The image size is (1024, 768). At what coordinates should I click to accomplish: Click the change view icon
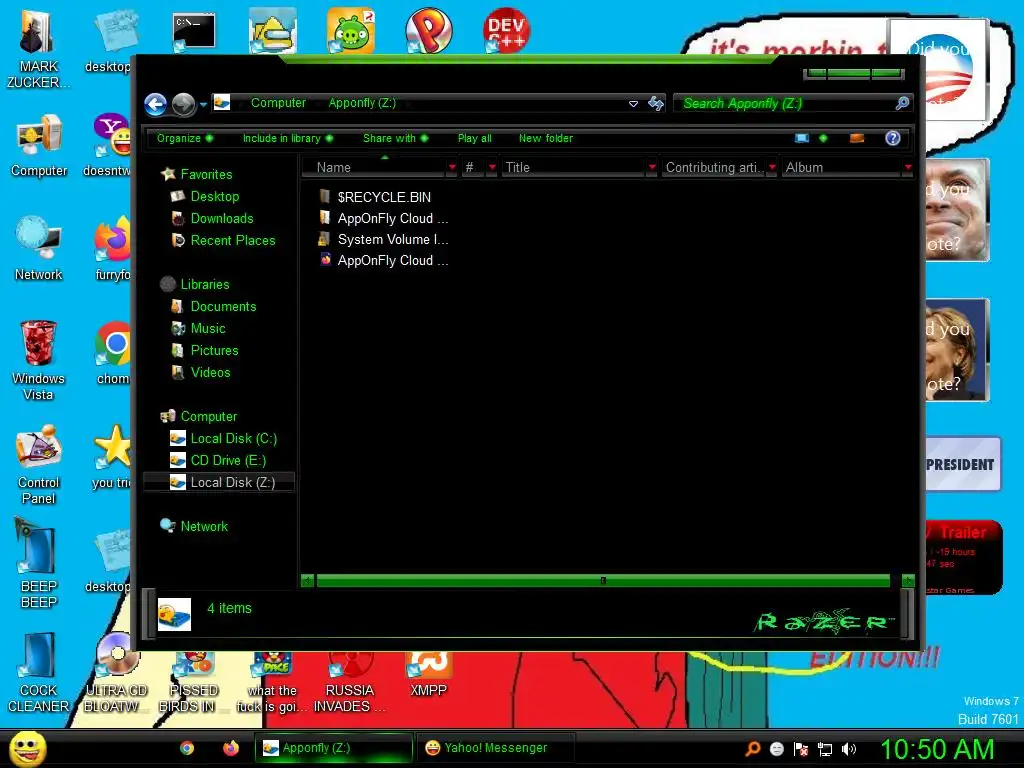802,138
